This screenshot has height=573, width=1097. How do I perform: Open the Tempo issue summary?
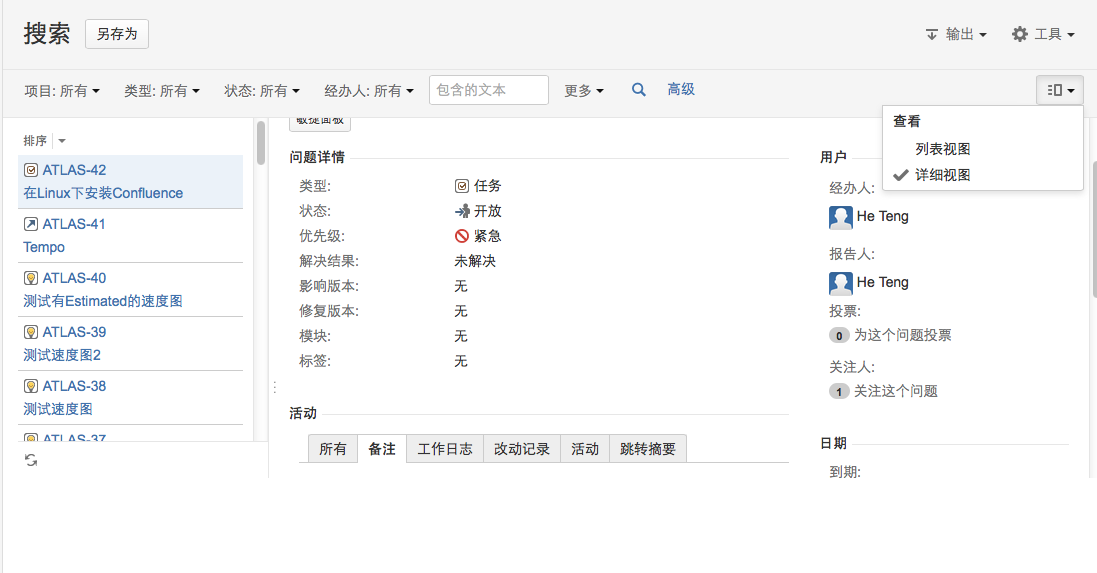[43, 247]
